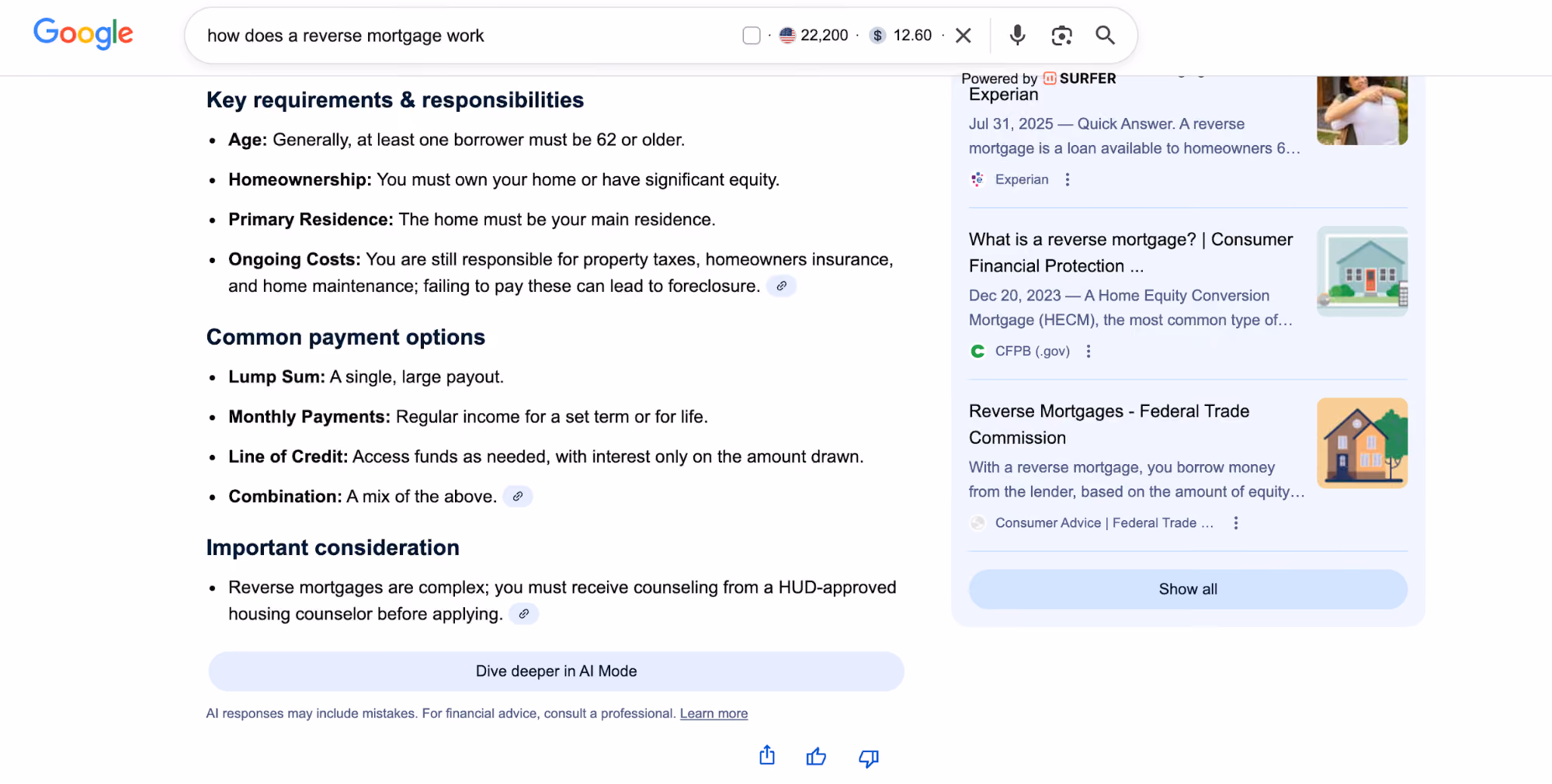Click the magnifying glass search icon
This screenshot has height=784, width=1552.
[x=1105, y=35]
